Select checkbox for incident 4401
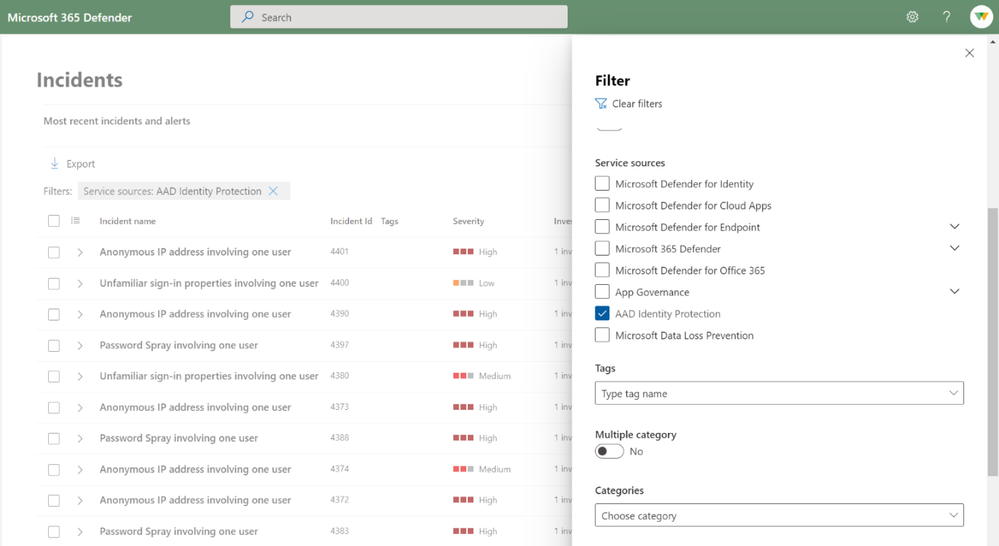The height and width of the screenshot is (546, 999). [x=54, y=252]
